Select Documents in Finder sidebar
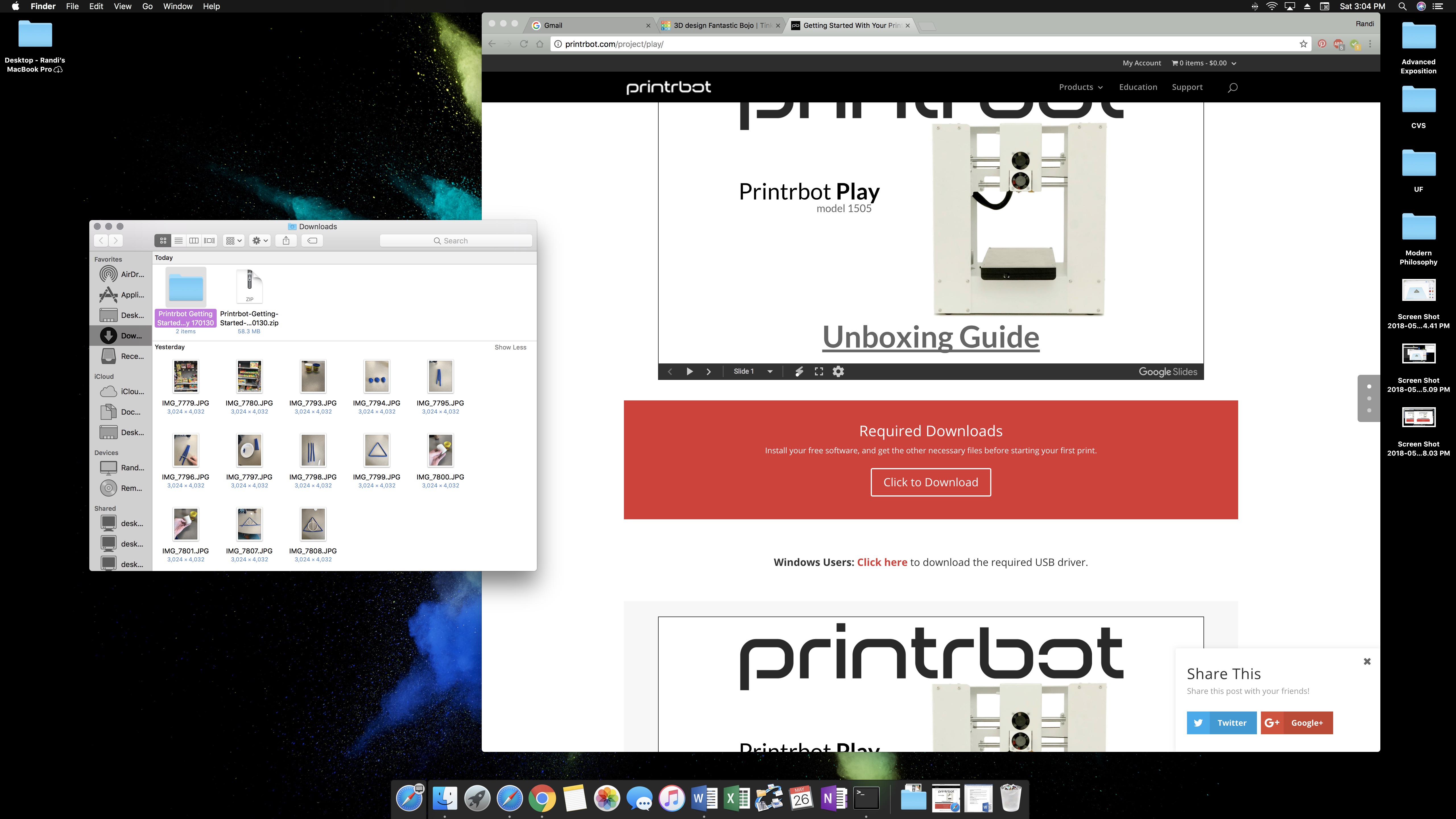Image resolution: width=1456 pixels, height=819 pixels. click(x=121, y=412)
